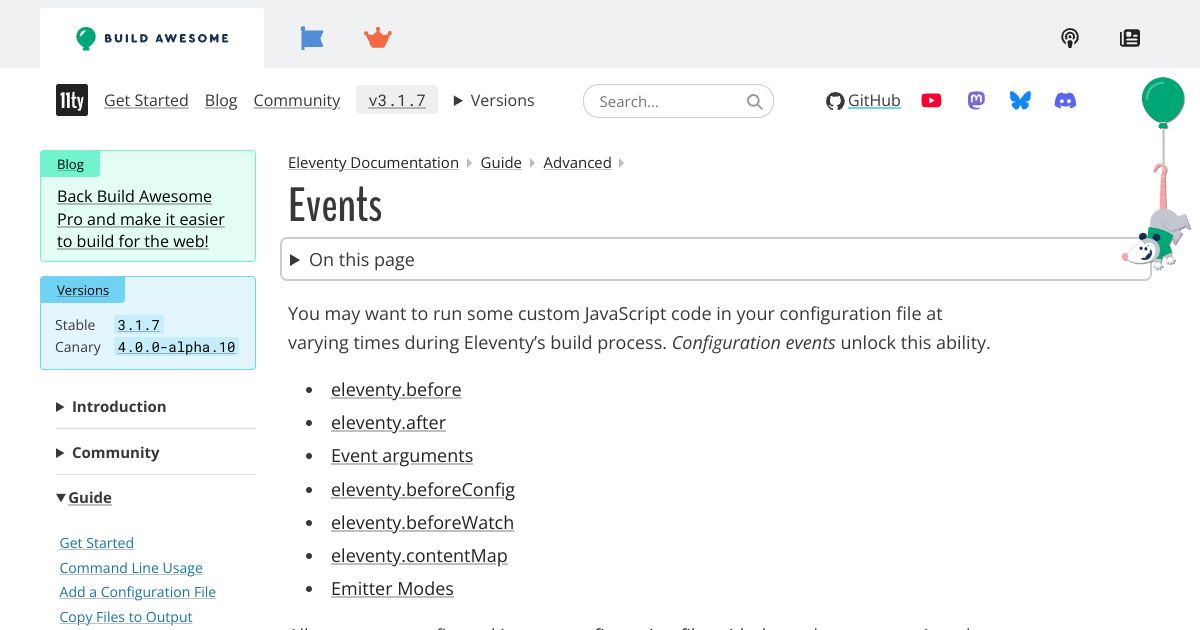Open the Community nav link
Screen dimensions: 1200x630
pyautogui.click(x=297, y=100)
